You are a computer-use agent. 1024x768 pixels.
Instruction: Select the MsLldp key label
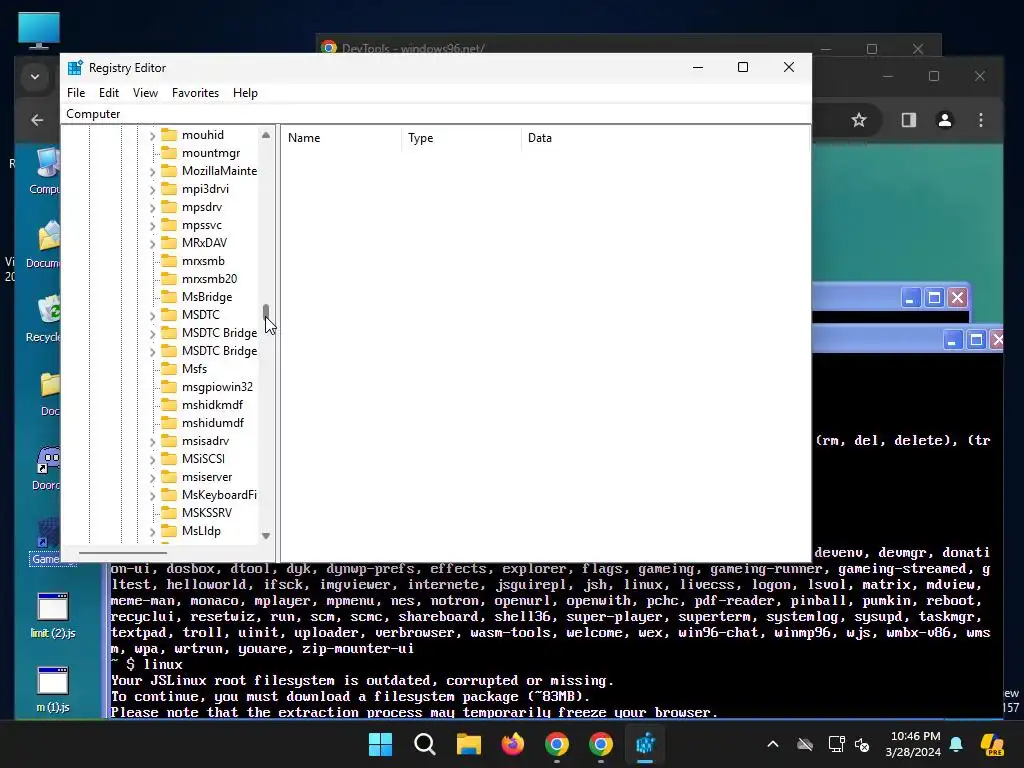click(201, 531)
